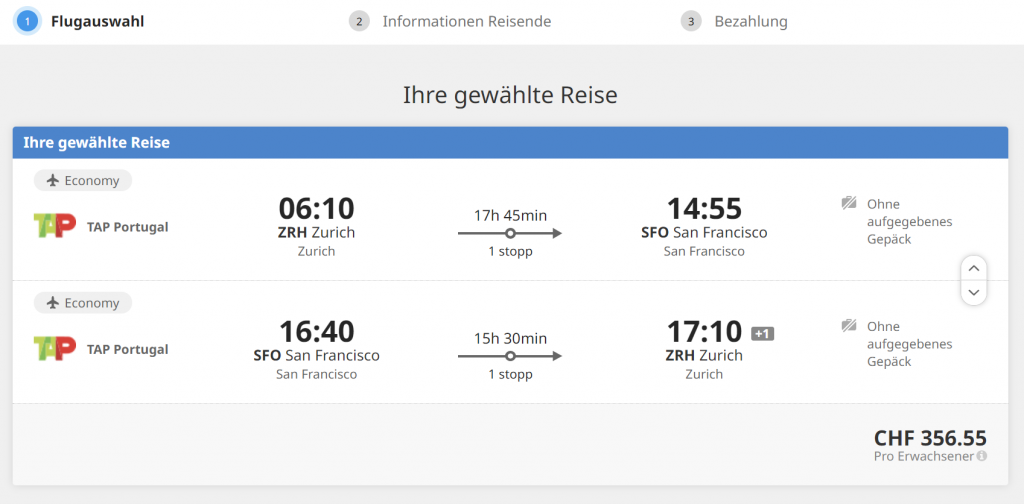1024x504 pixels.
Task: Go to the Bezahlung step
Action: pos(751,21)
